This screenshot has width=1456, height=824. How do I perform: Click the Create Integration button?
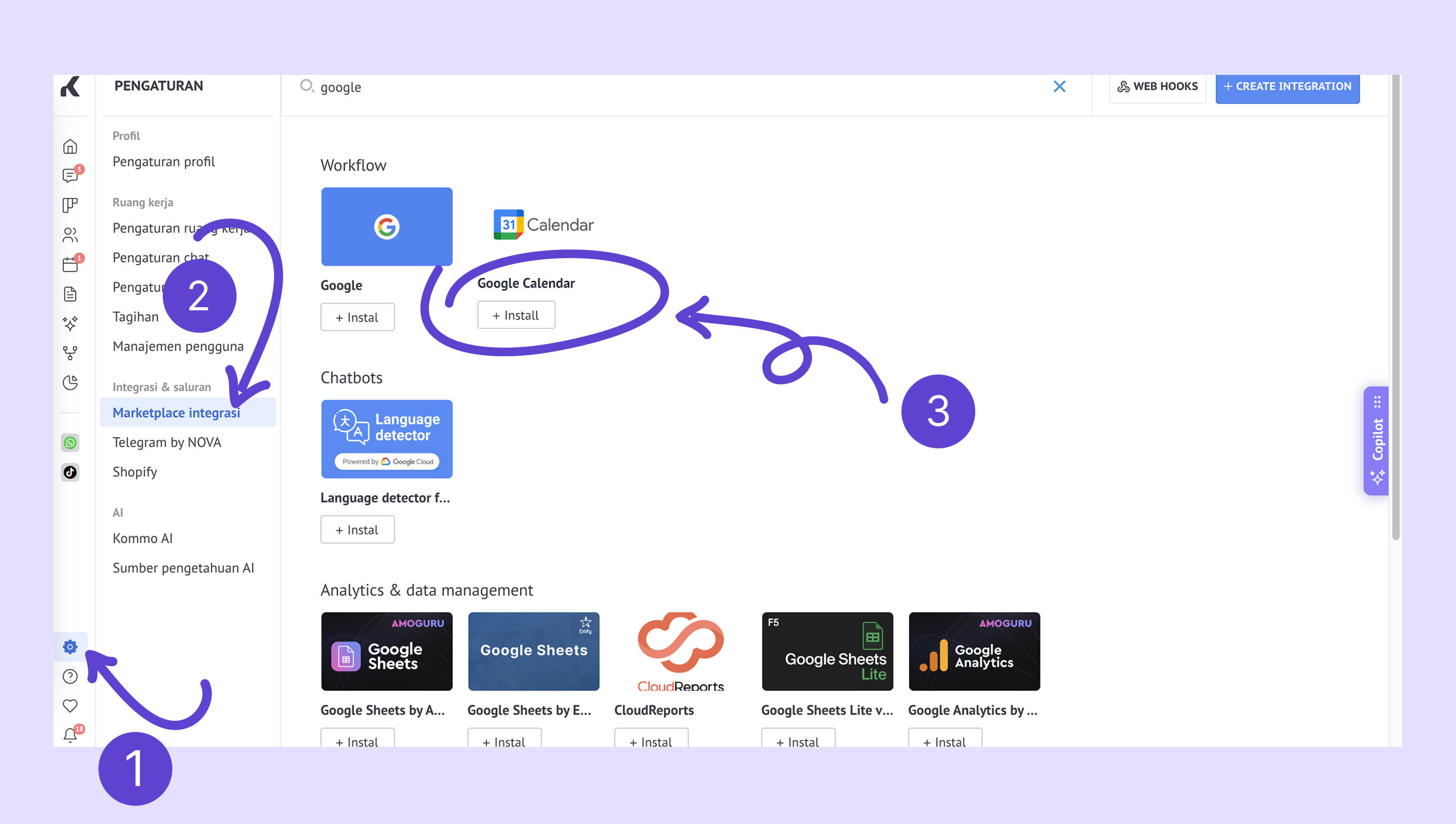[1287, 87]
